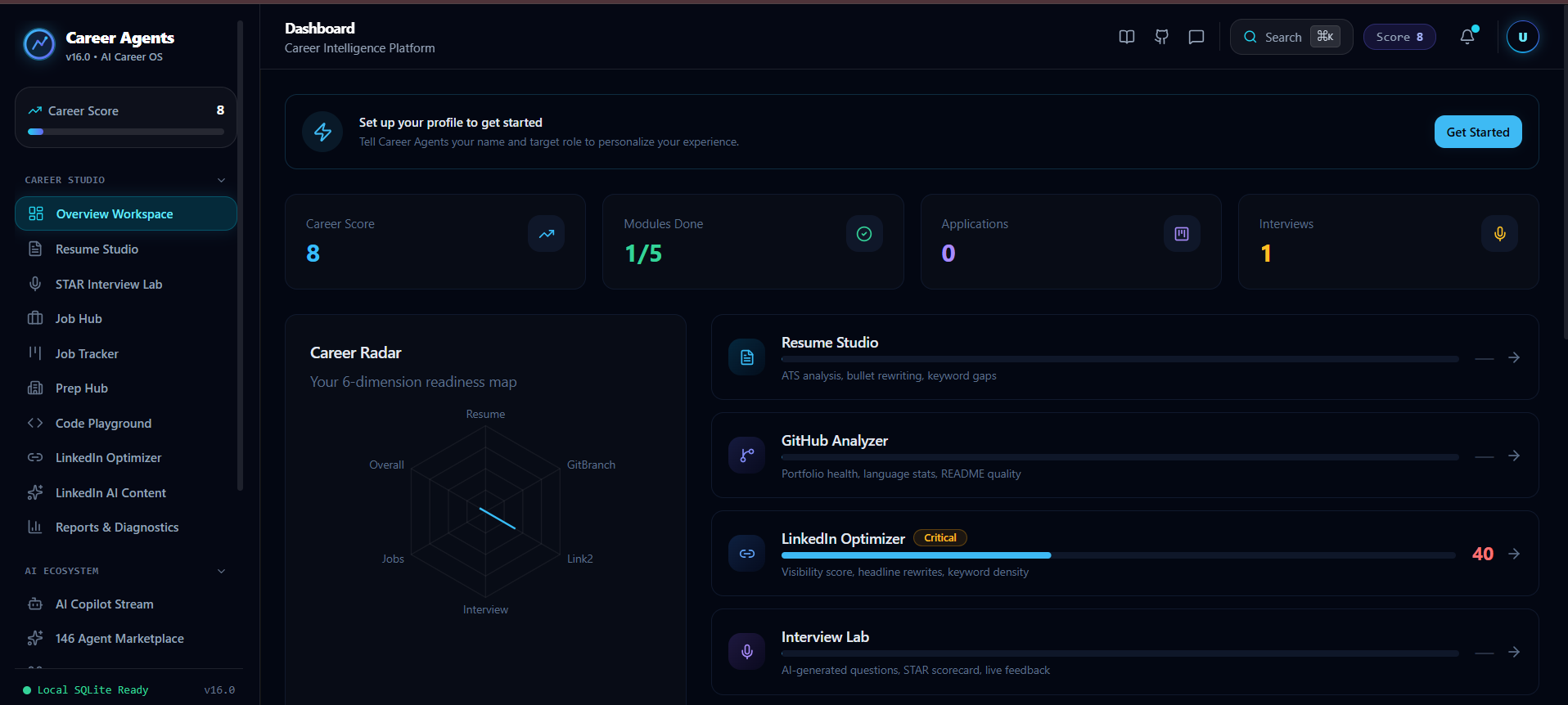Click the Applications count 0
The height and width of the screenshot is (705, 1568).
point(948,254)
